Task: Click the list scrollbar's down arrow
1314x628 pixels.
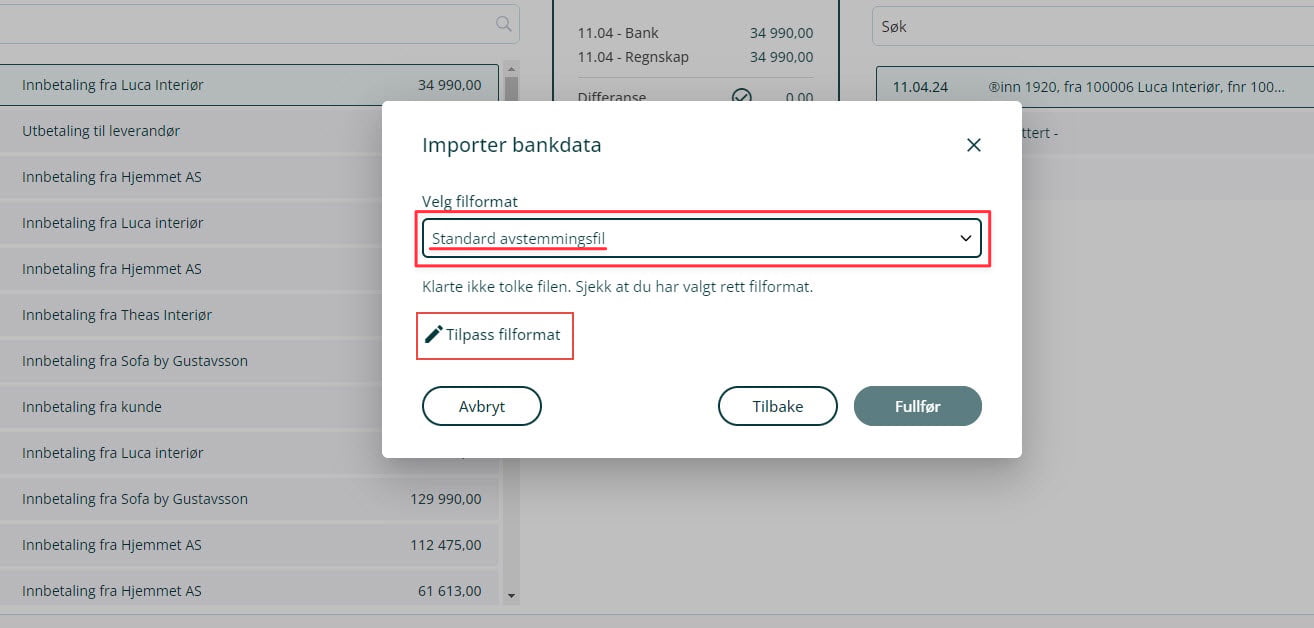Action: click(x=511, y=596)
